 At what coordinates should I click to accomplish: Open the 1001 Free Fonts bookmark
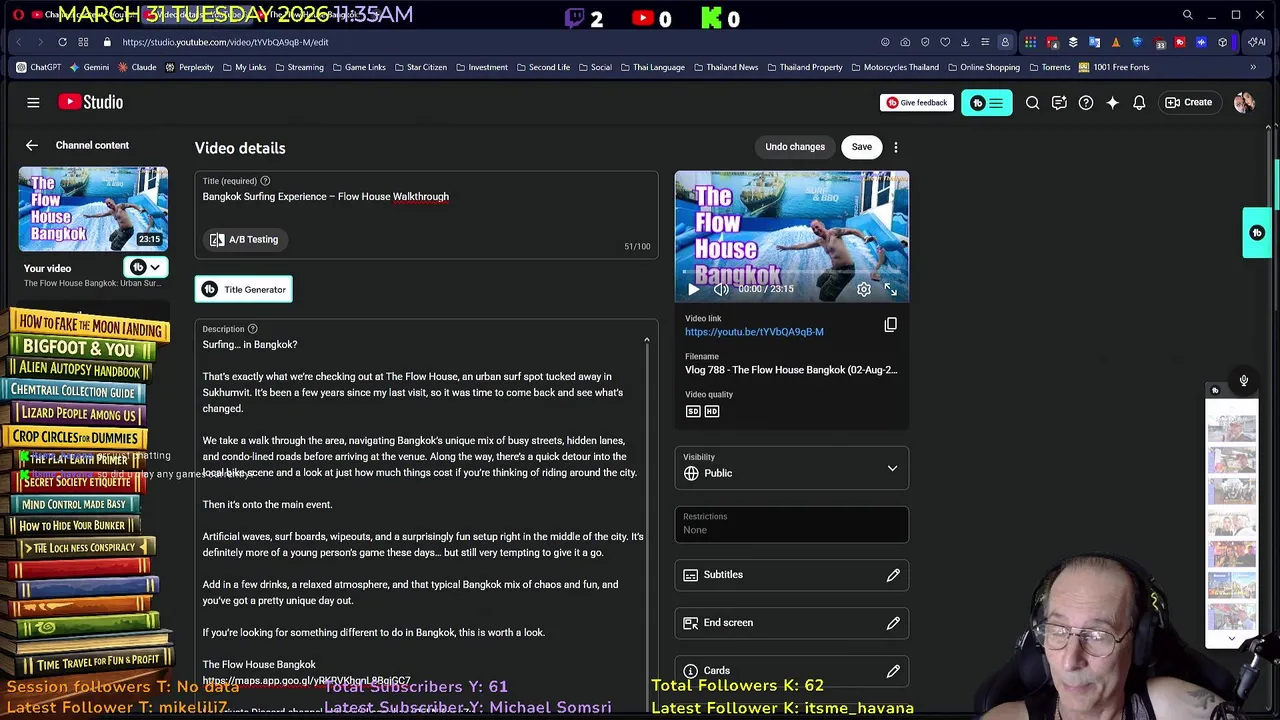point(1113,67)
